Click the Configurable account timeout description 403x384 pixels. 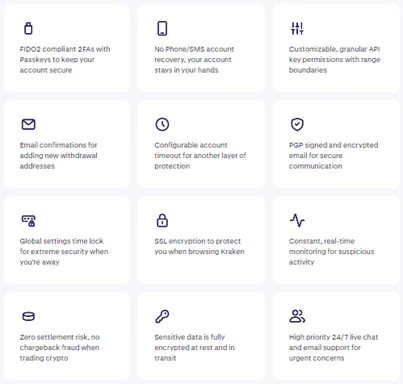200,155
